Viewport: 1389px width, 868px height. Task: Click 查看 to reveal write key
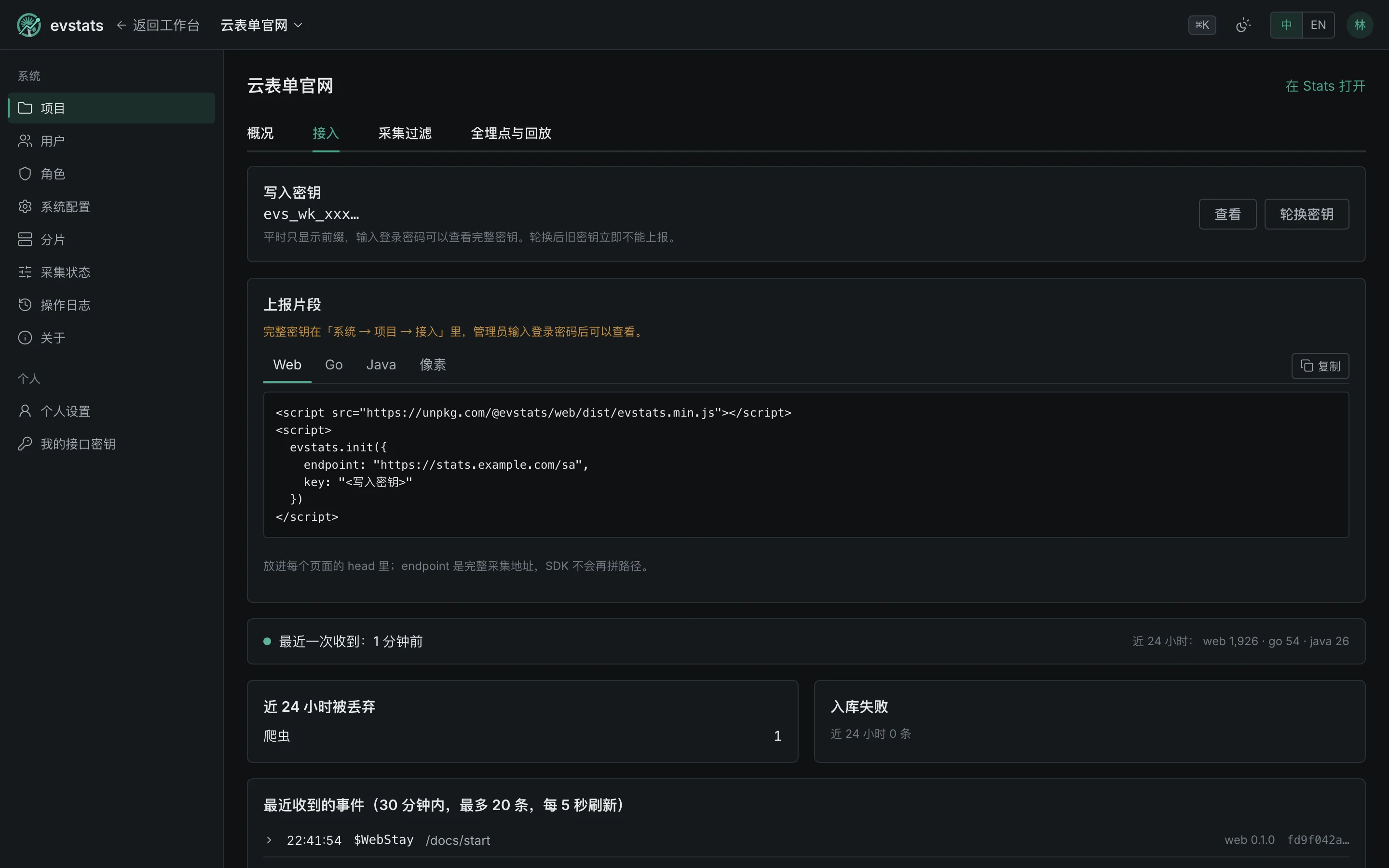[x=1228, y=214]
